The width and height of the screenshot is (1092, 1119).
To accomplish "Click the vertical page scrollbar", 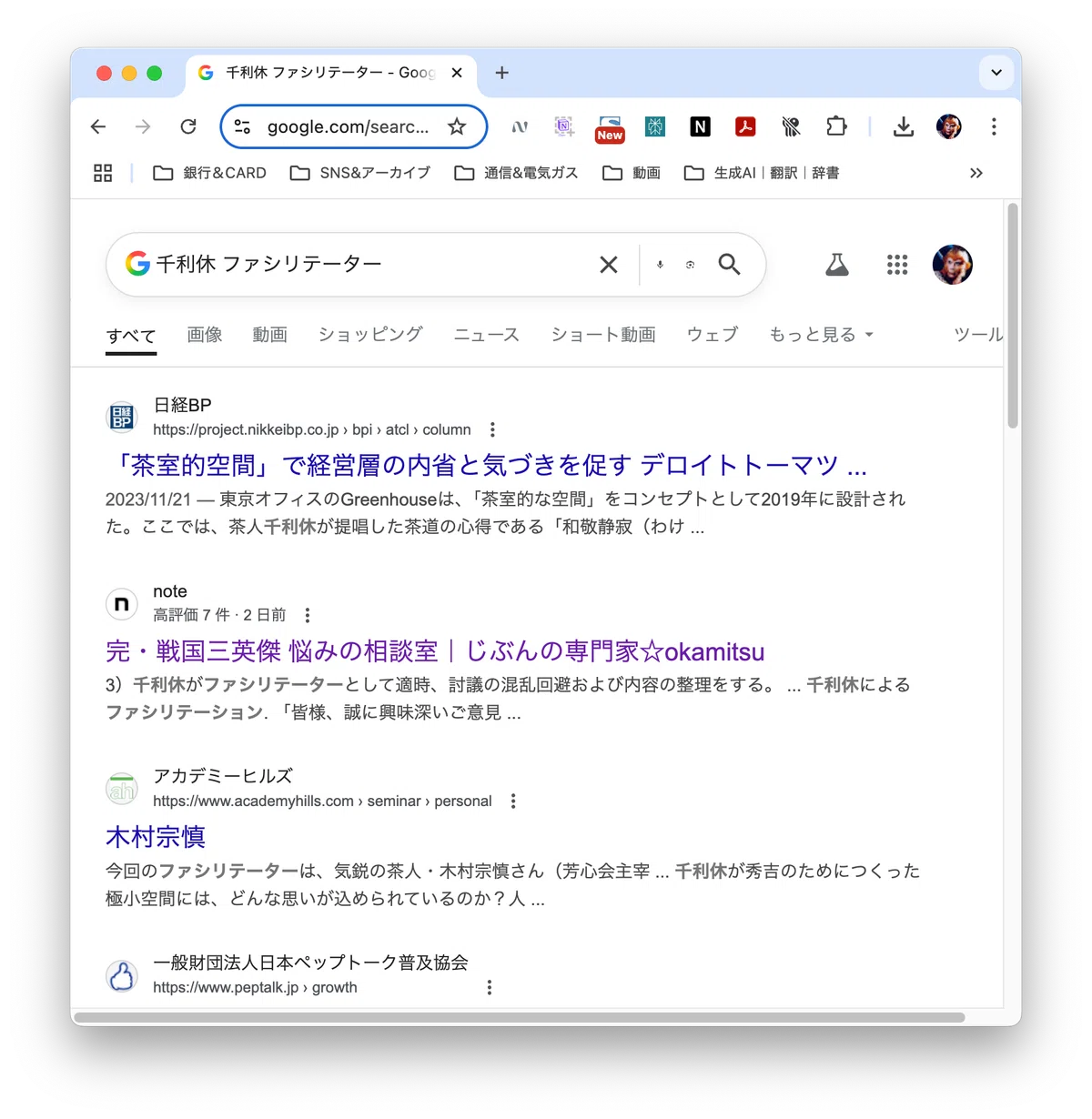I will 1013,316.
